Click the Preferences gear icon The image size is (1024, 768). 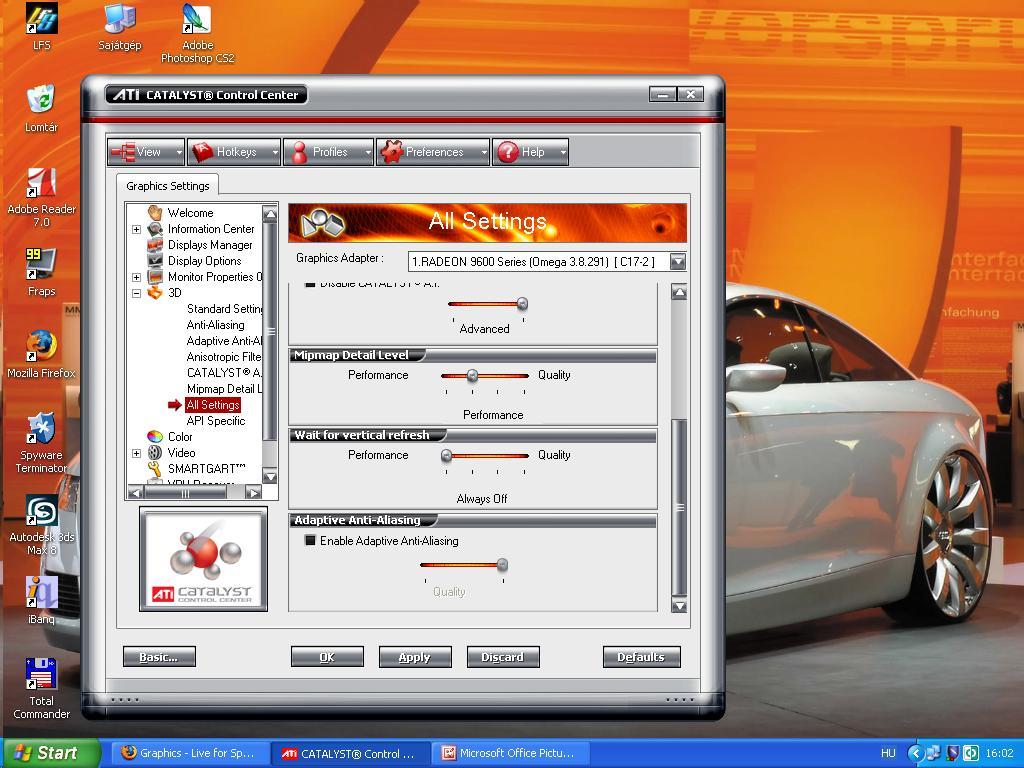tap(392, 152)
